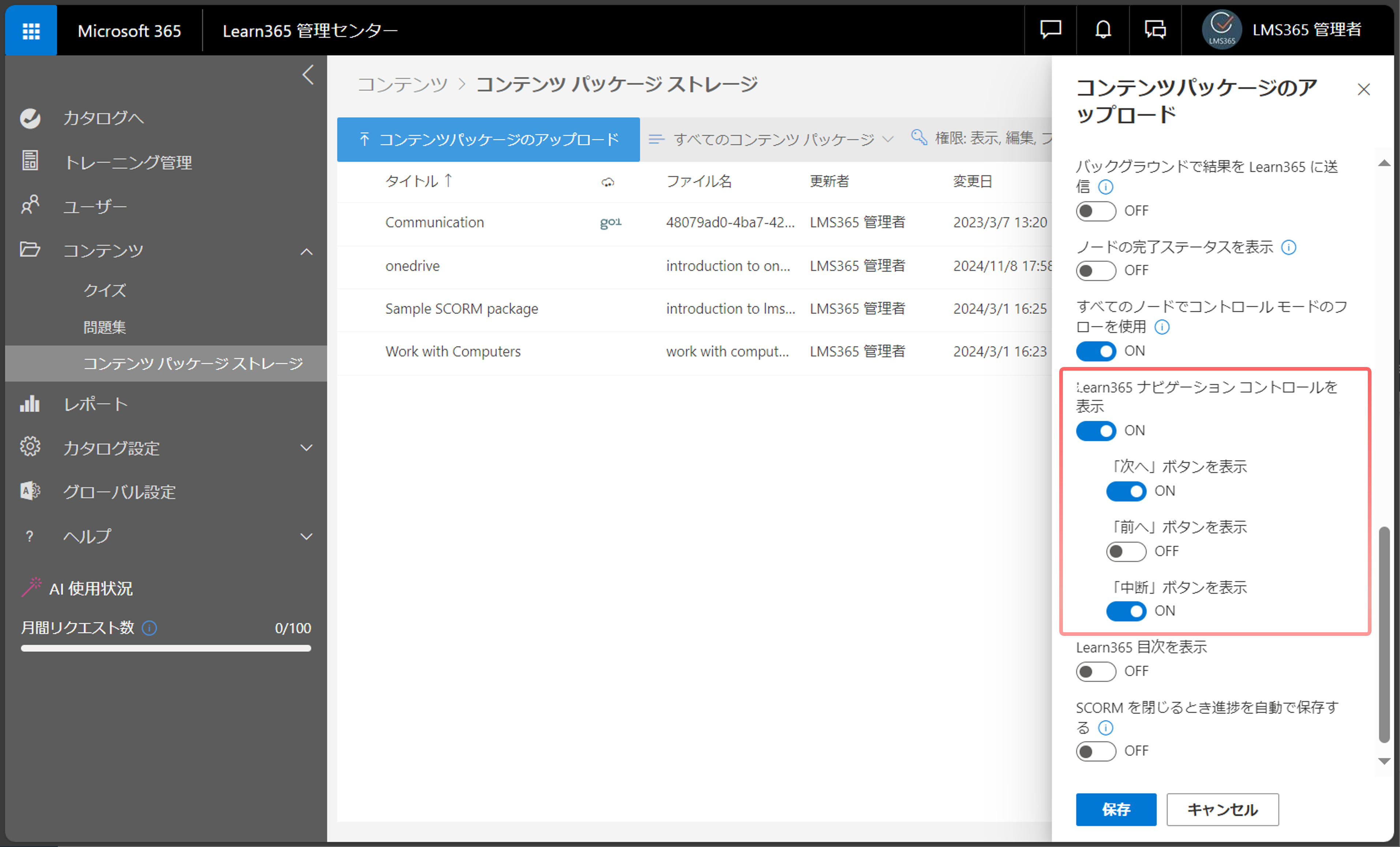1400x847 pixels.
Task: Click the panel scroll down arrow
Action: point(1384,761)
